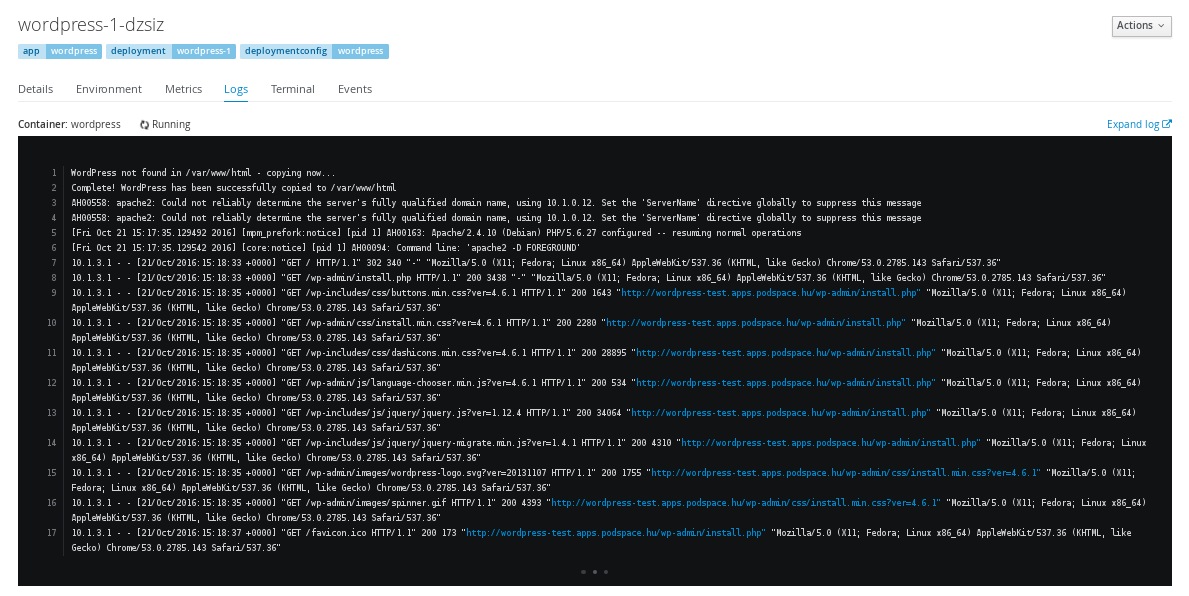Click line number 3 in log gutter
The image size is (1189, 596).
click(x=54, y=203)
